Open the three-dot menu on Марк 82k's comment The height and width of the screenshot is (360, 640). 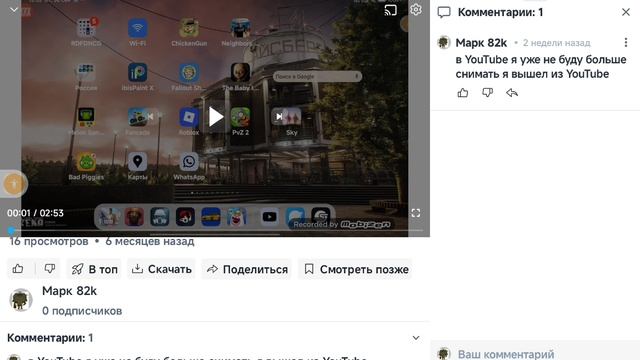[626, 42]
